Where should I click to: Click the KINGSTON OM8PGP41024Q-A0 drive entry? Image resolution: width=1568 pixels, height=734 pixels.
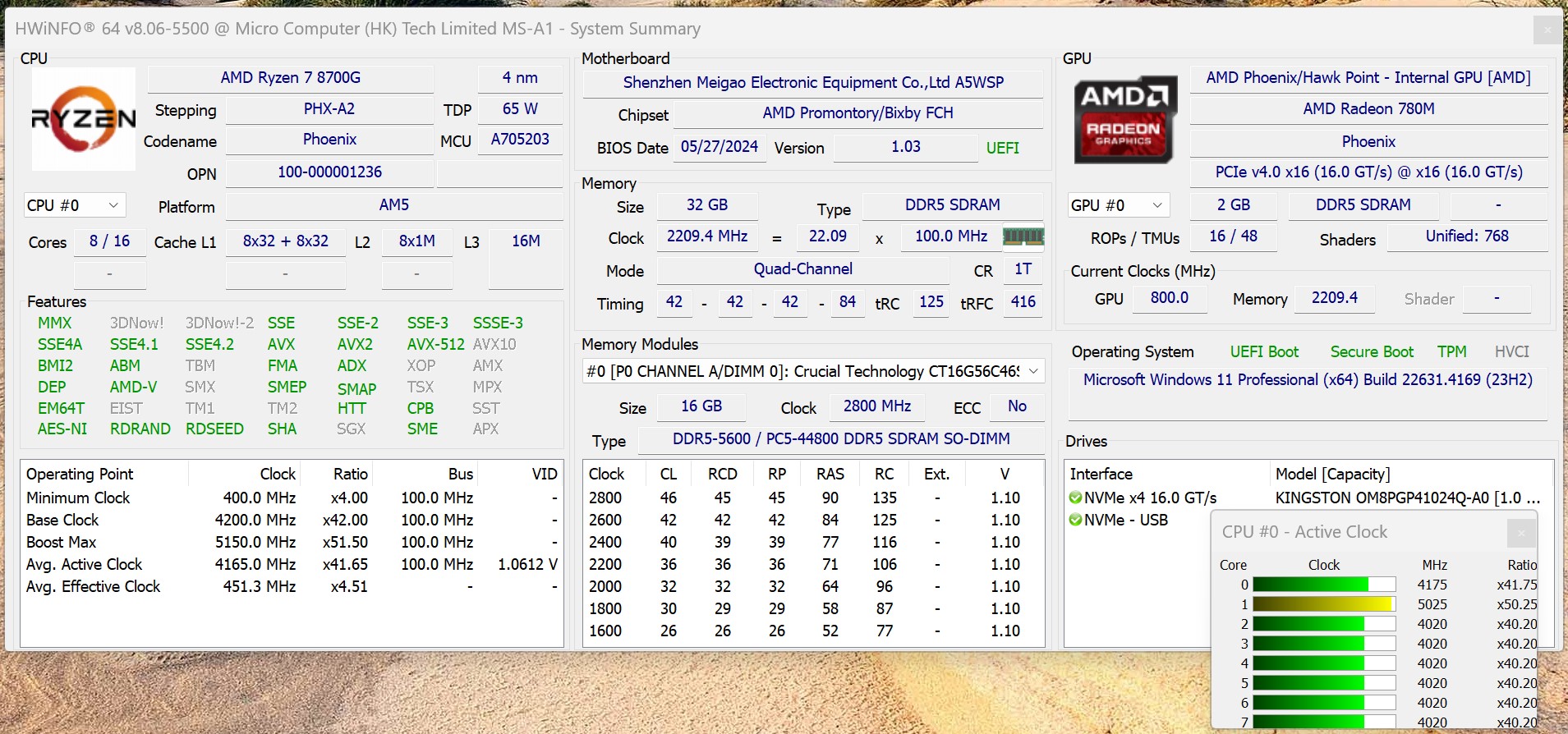tap(1407, 498)
